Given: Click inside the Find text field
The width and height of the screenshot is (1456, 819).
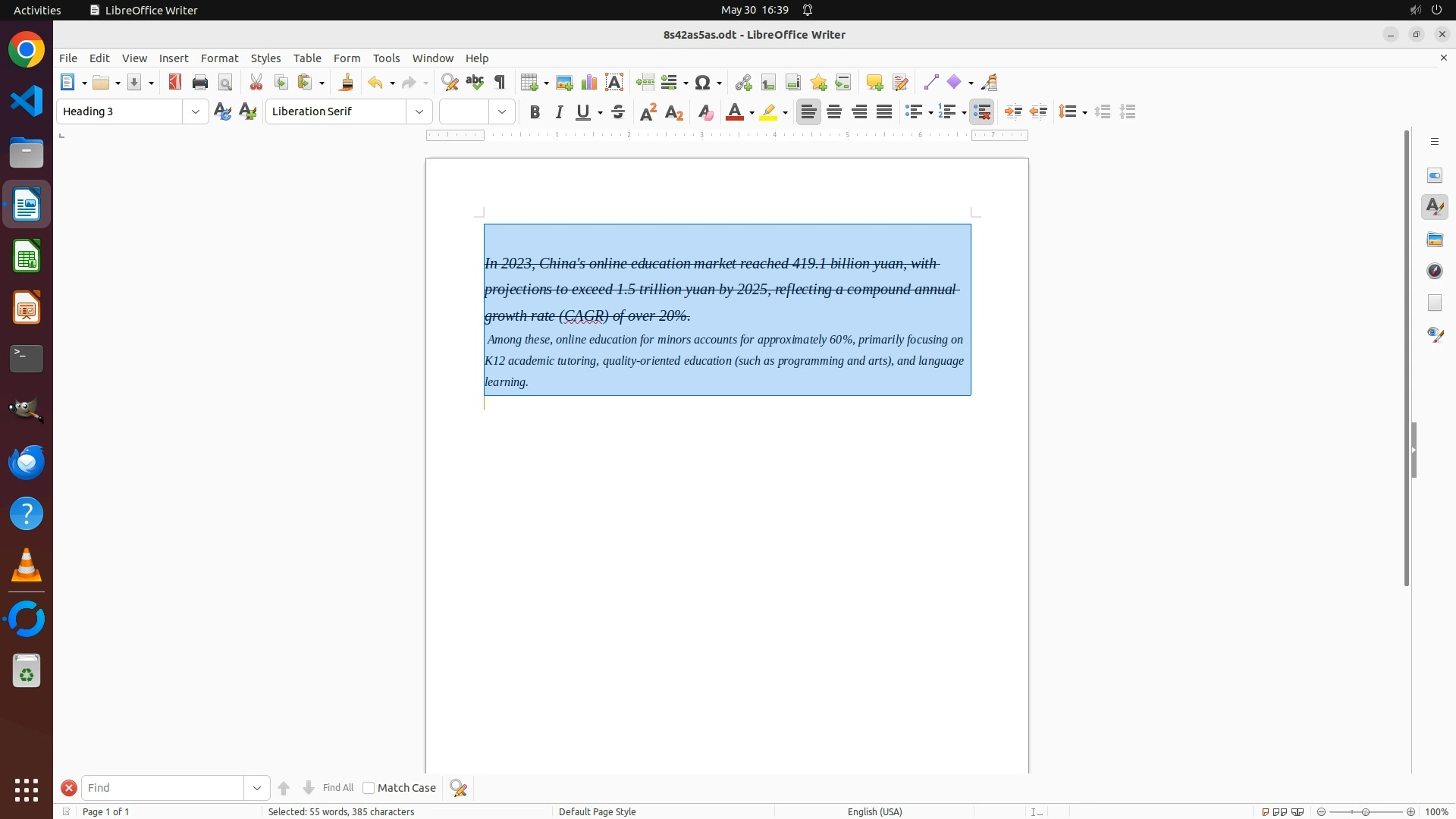Looking at the screenshot, I should coord(163,788).
